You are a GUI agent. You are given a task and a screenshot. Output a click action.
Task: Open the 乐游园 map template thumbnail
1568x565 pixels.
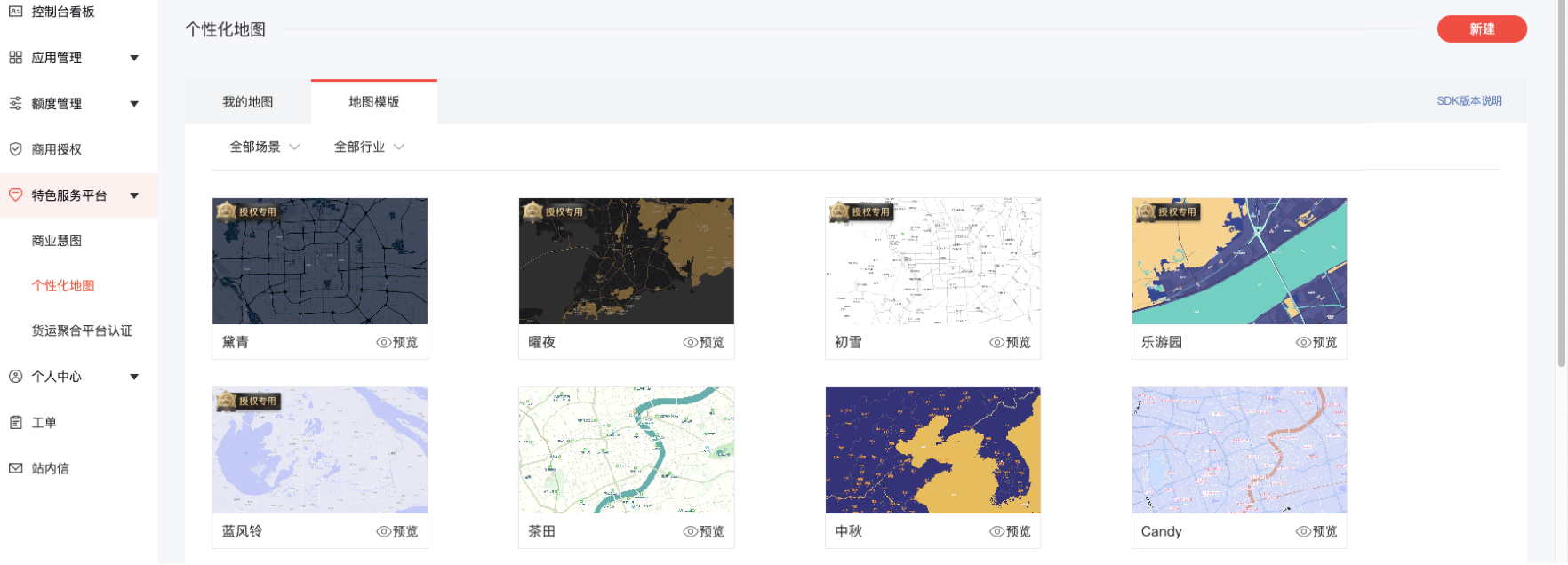click(x=1239, y=261)
